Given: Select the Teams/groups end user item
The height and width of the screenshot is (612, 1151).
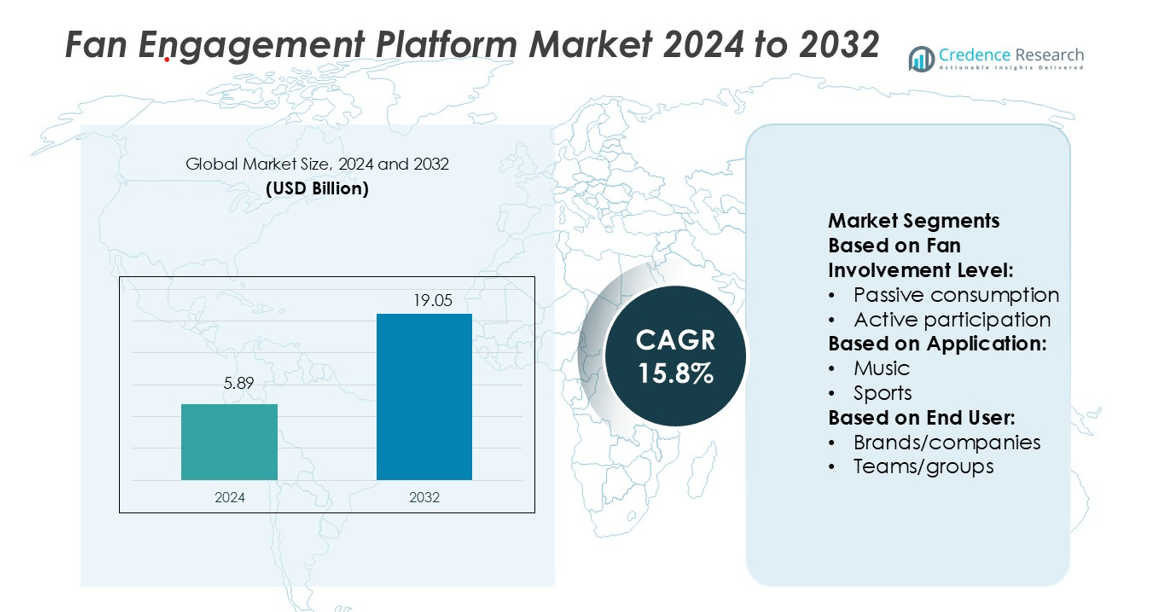Looking at the screenshot, I should pyautogui.click(x=923, y=466).
